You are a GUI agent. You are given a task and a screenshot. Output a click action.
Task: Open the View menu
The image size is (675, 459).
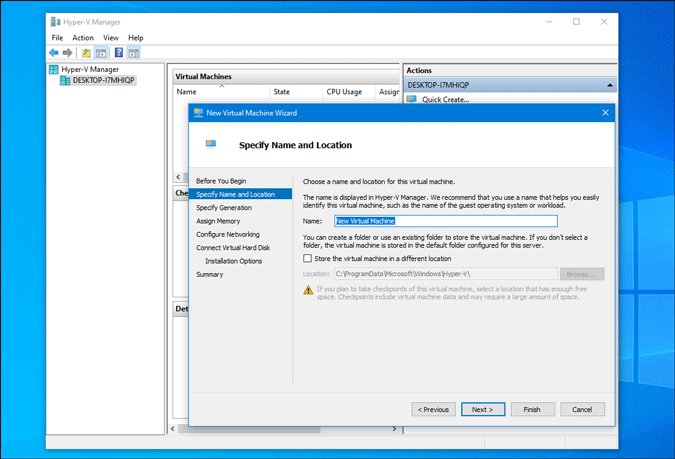[111, 37]
